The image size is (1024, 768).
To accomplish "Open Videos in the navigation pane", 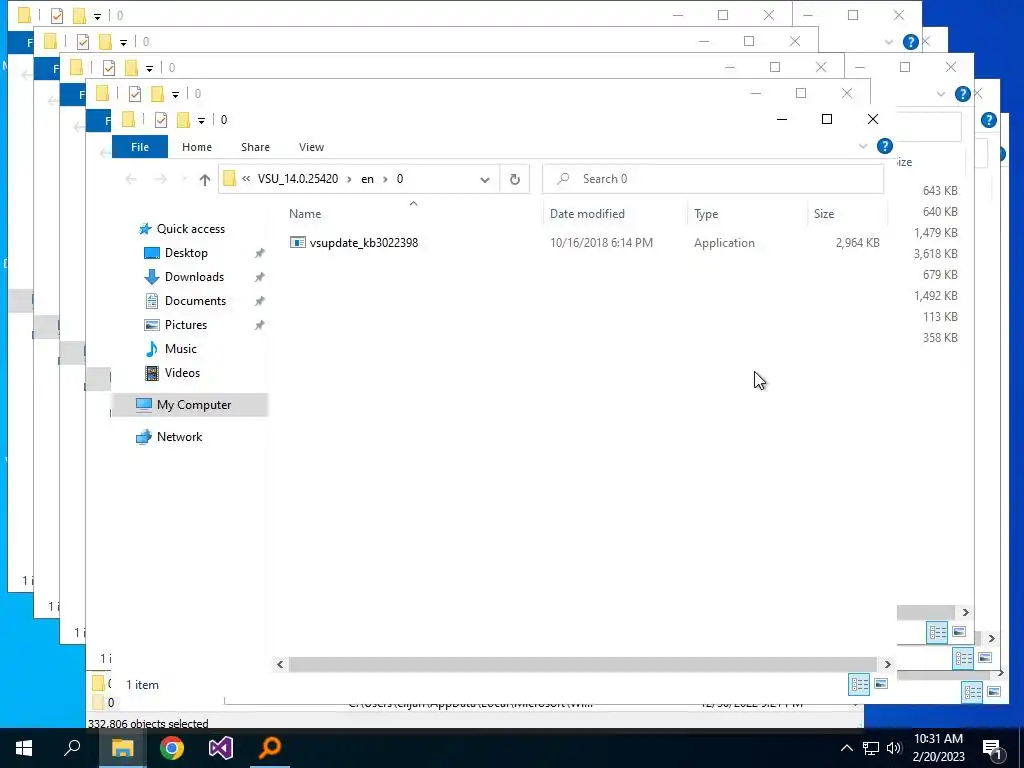I will (182, 373).
